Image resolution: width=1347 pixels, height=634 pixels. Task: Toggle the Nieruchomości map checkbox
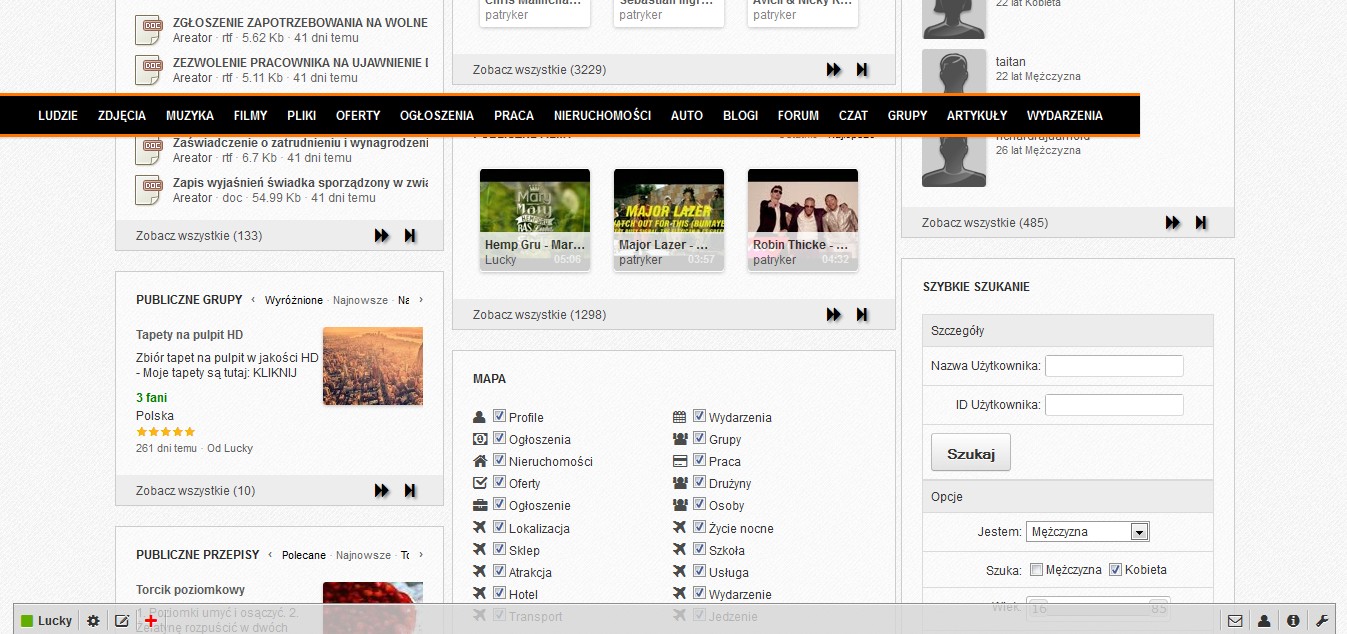click(x=500, y=461)
